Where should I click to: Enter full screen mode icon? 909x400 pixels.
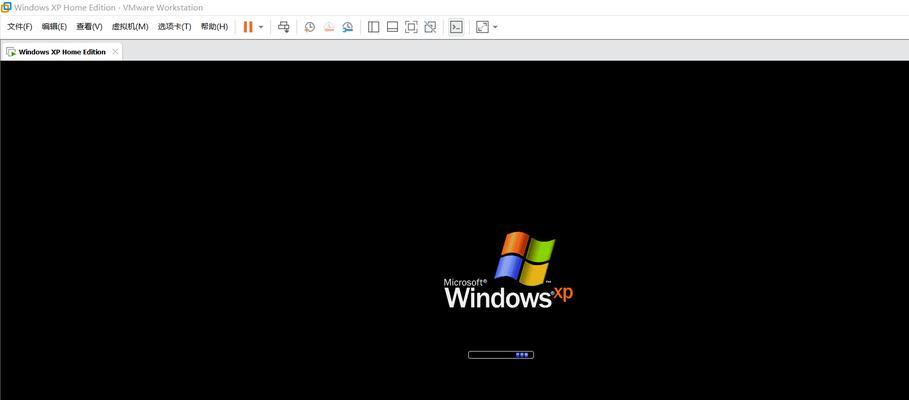click(411, 27)
